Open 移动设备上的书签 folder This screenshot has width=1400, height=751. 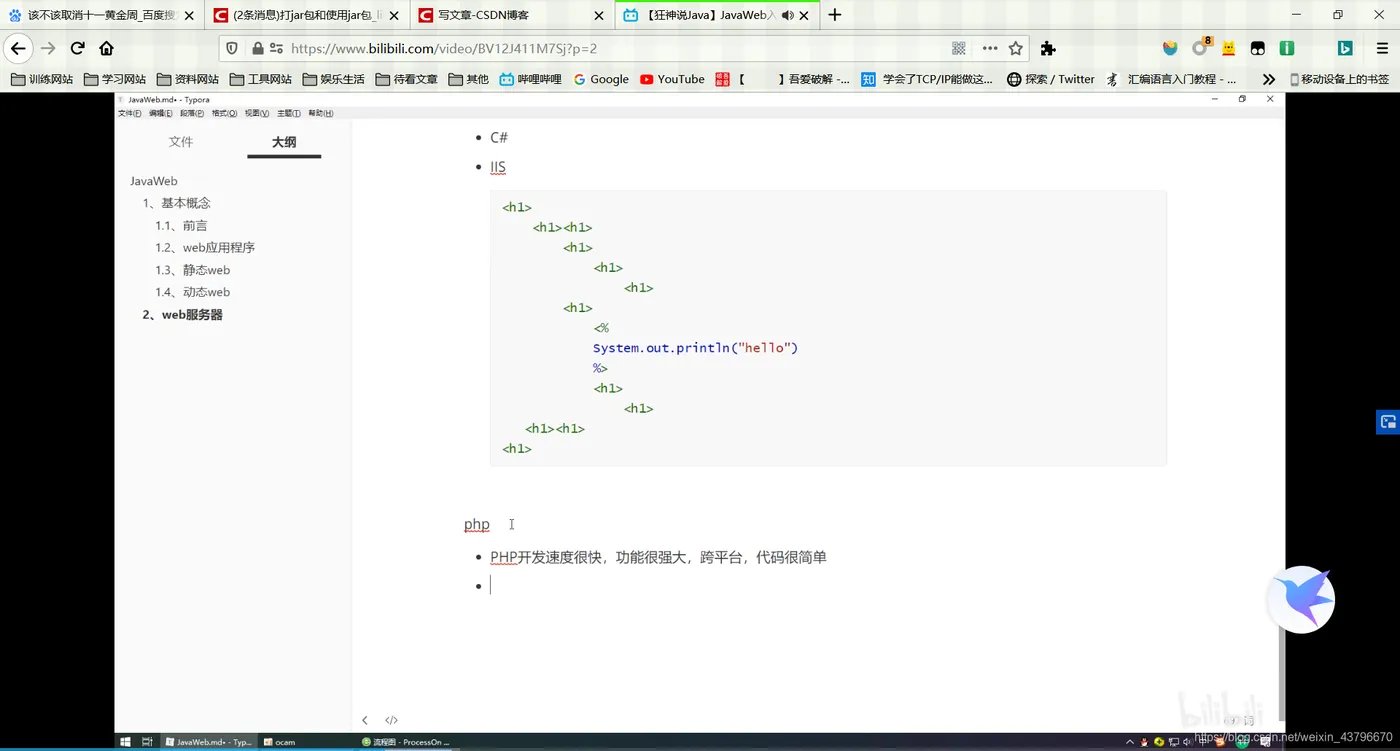(1338, 79)
